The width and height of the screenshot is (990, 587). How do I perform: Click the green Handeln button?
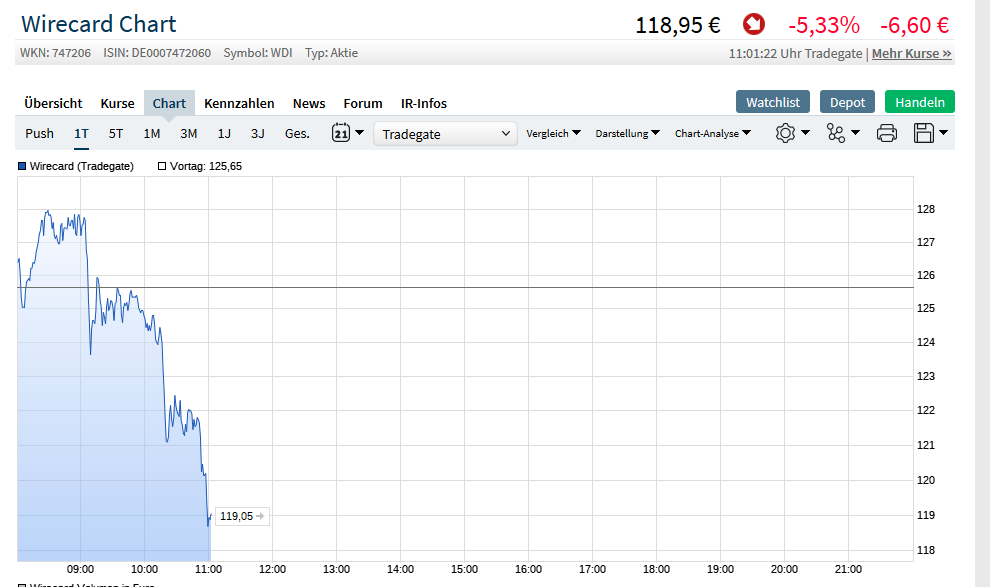tap(919, 102)
